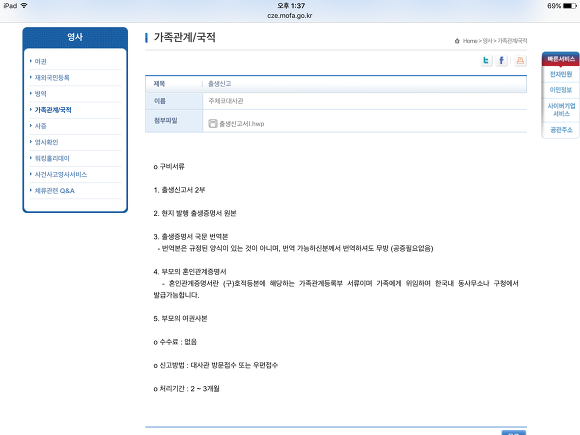Open 사이버기업 서비스 quick link

point(561,110)
